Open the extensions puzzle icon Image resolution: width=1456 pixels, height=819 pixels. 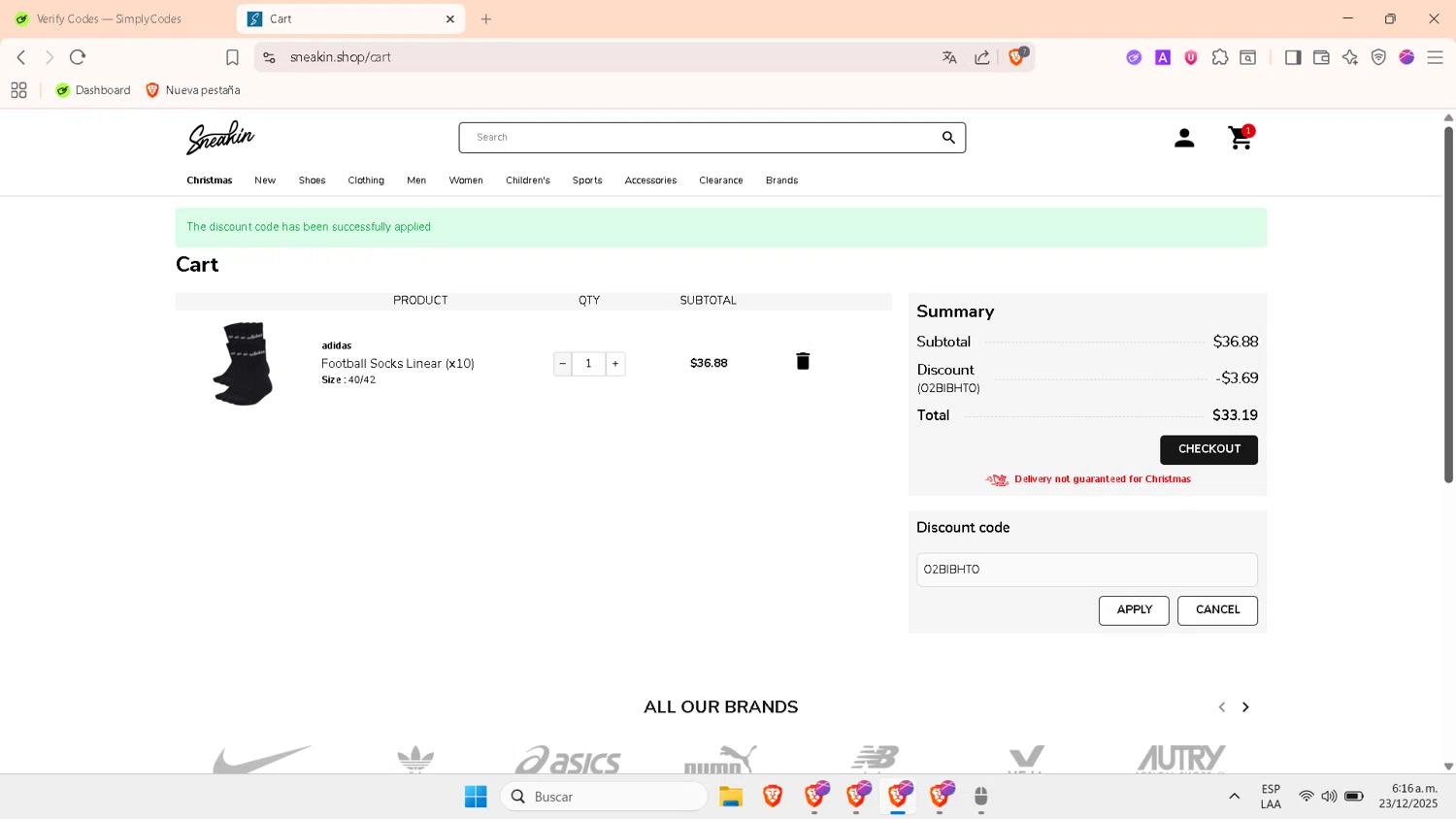pyautogui.click(x=1220, y=57)
